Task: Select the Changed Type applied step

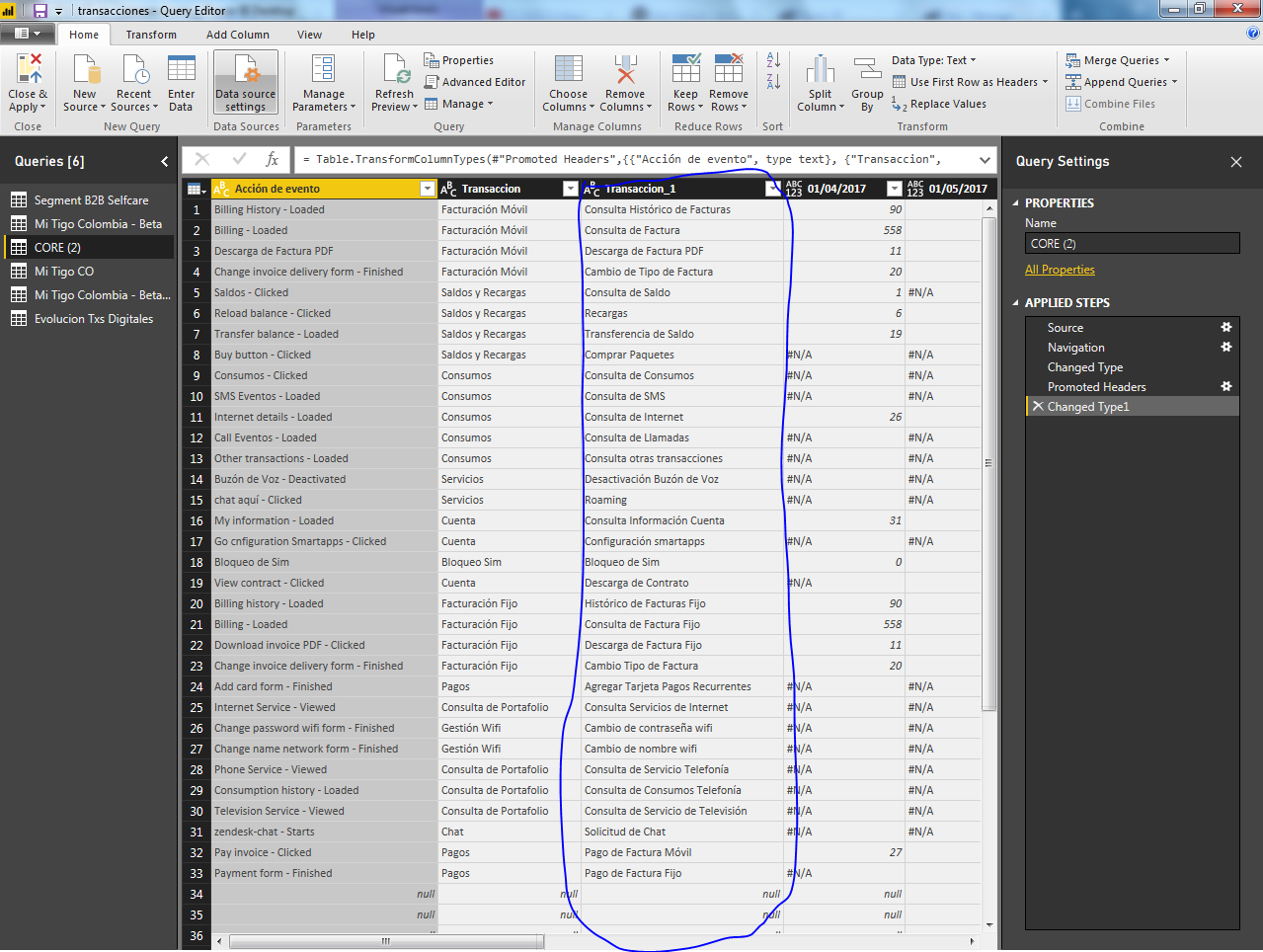Action: (1133, 366)
